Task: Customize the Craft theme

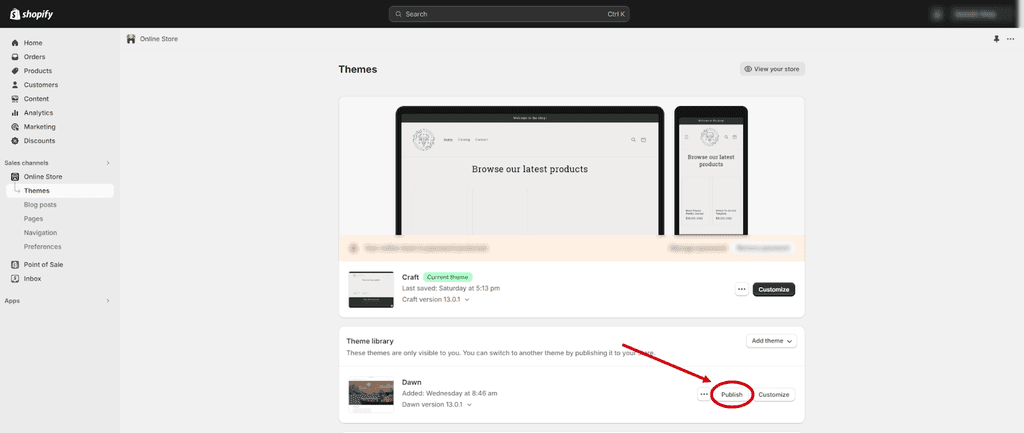Action: tap(774, 289)
